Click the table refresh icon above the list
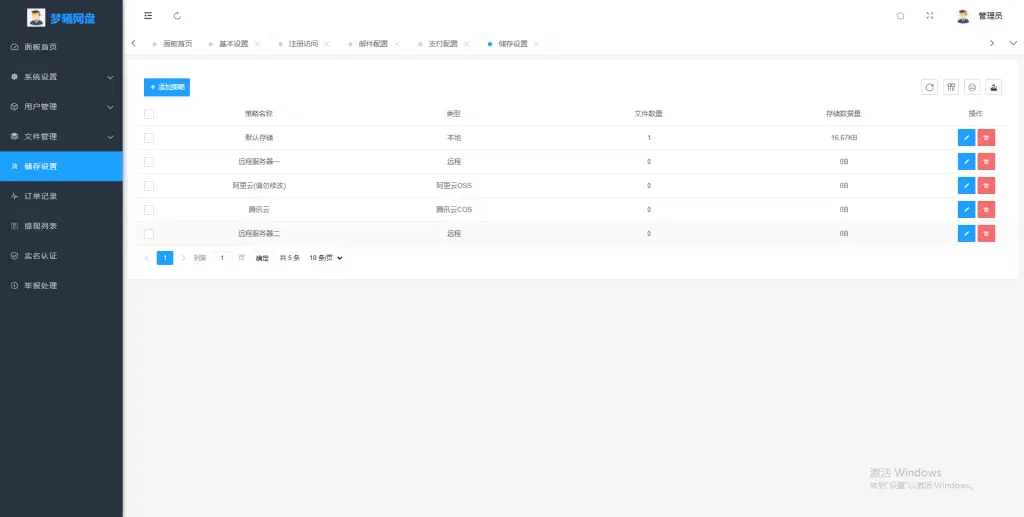 coord(930,87)
